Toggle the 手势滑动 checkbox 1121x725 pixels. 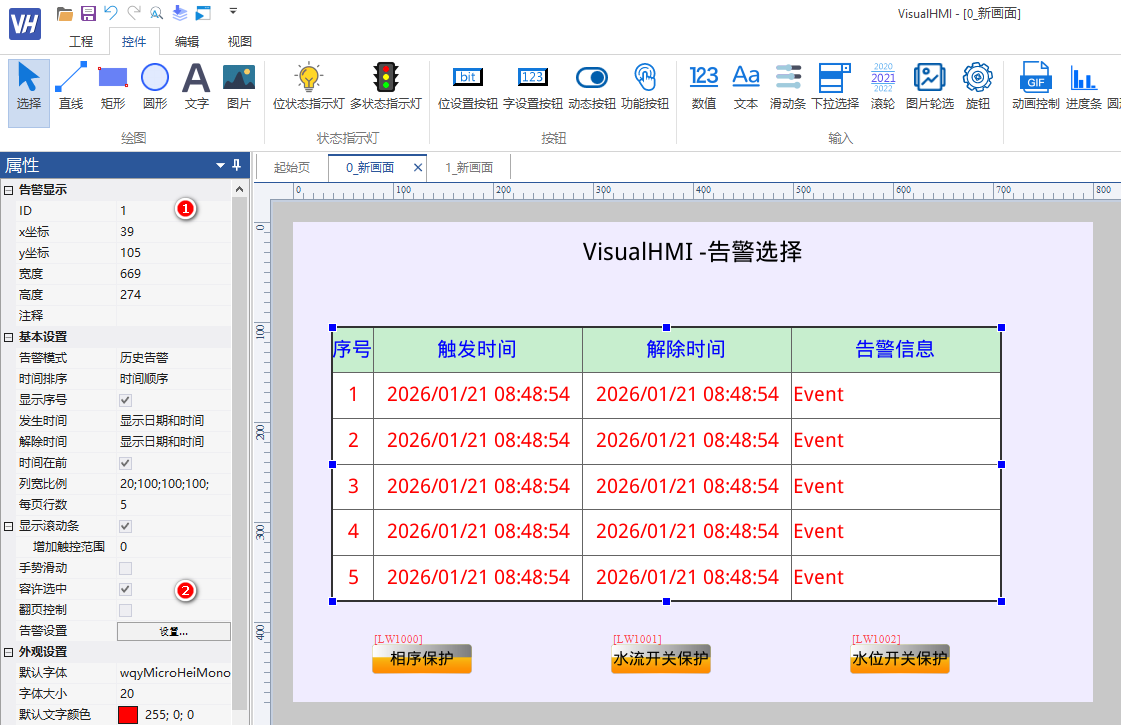tap(125, 568)
